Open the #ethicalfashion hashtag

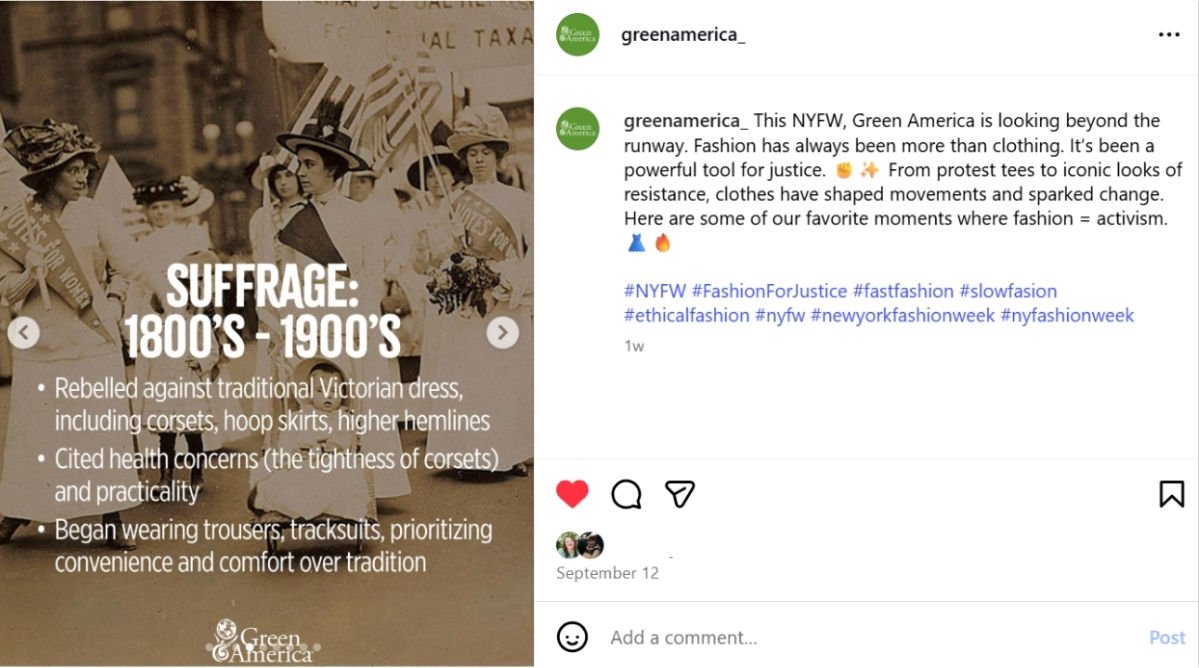point(686,315)
